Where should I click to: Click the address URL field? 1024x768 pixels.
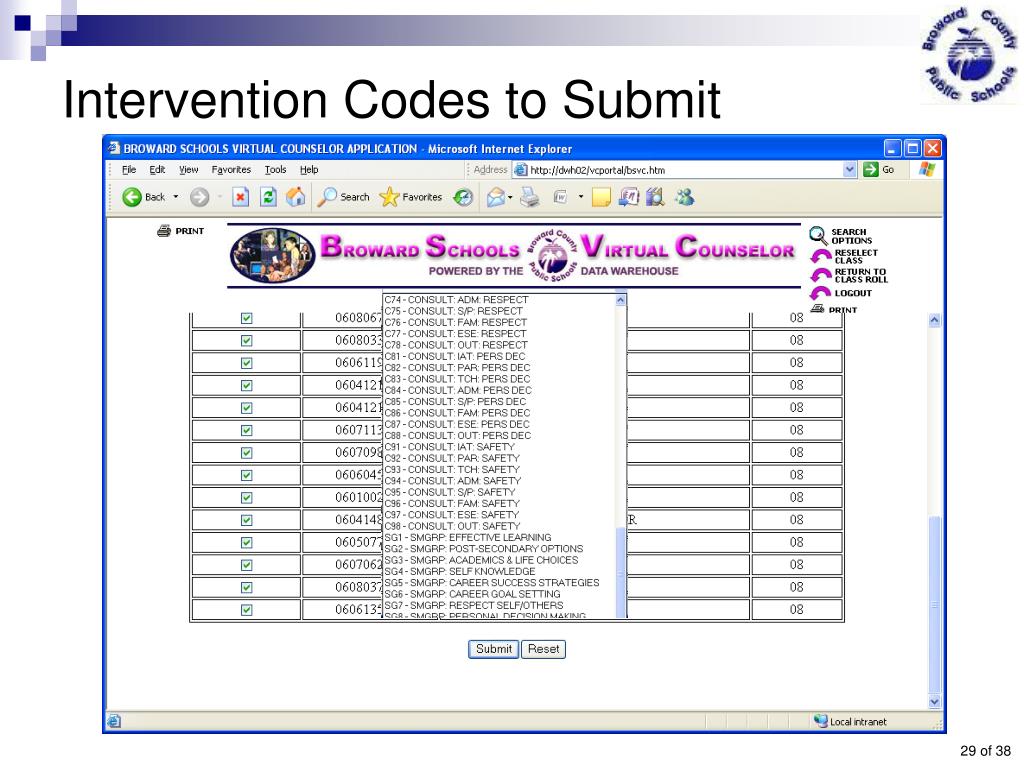684,170
